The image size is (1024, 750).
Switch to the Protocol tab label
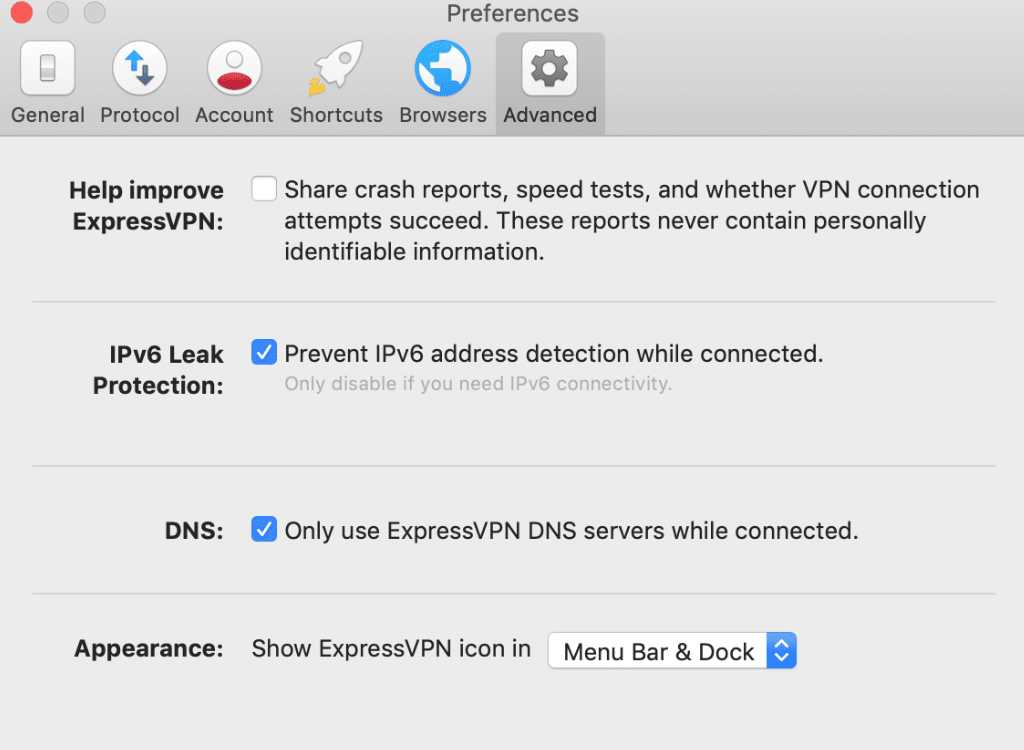click(140, 115)
